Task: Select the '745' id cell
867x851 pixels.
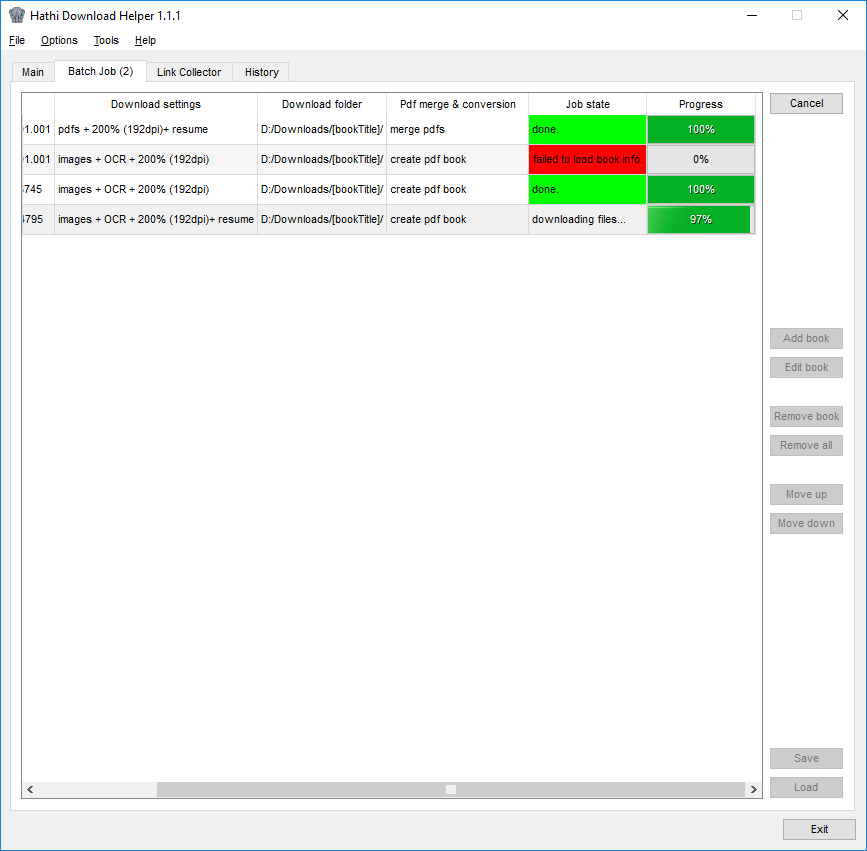Action: (x=38, y=190)
